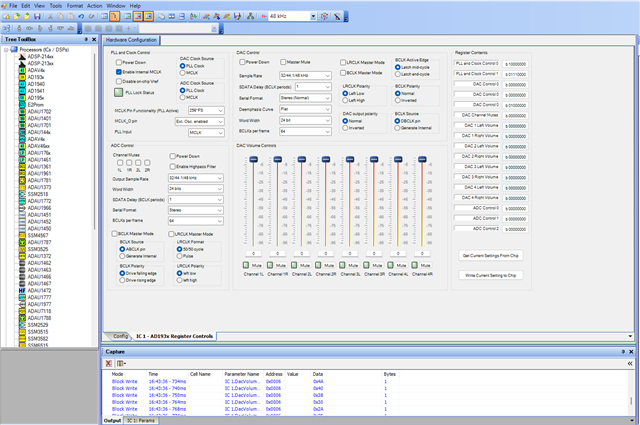Click Channel 1L volume value box
The image size is (640, 425).
(x=253, y=254)
